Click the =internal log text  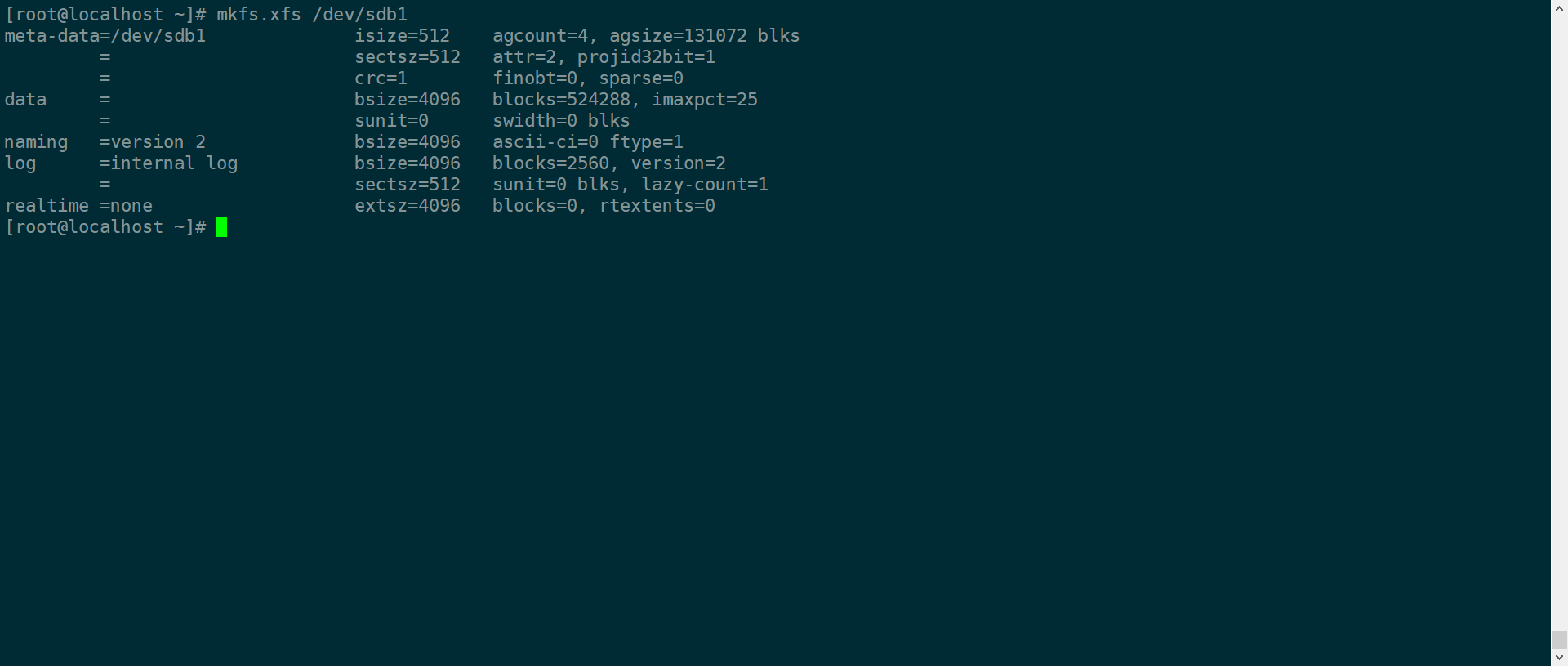point(168,163)
